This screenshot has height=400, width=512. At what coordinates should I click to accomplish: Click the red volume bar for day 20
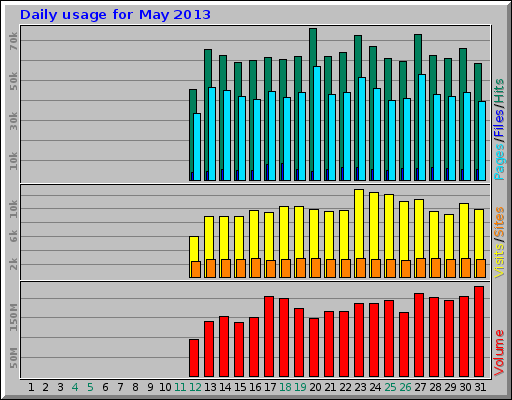point(314,347)
